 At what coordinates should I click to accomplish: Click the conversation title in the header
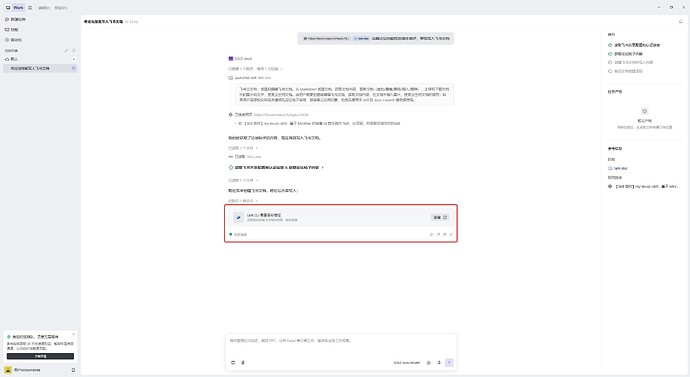(103, 21)
